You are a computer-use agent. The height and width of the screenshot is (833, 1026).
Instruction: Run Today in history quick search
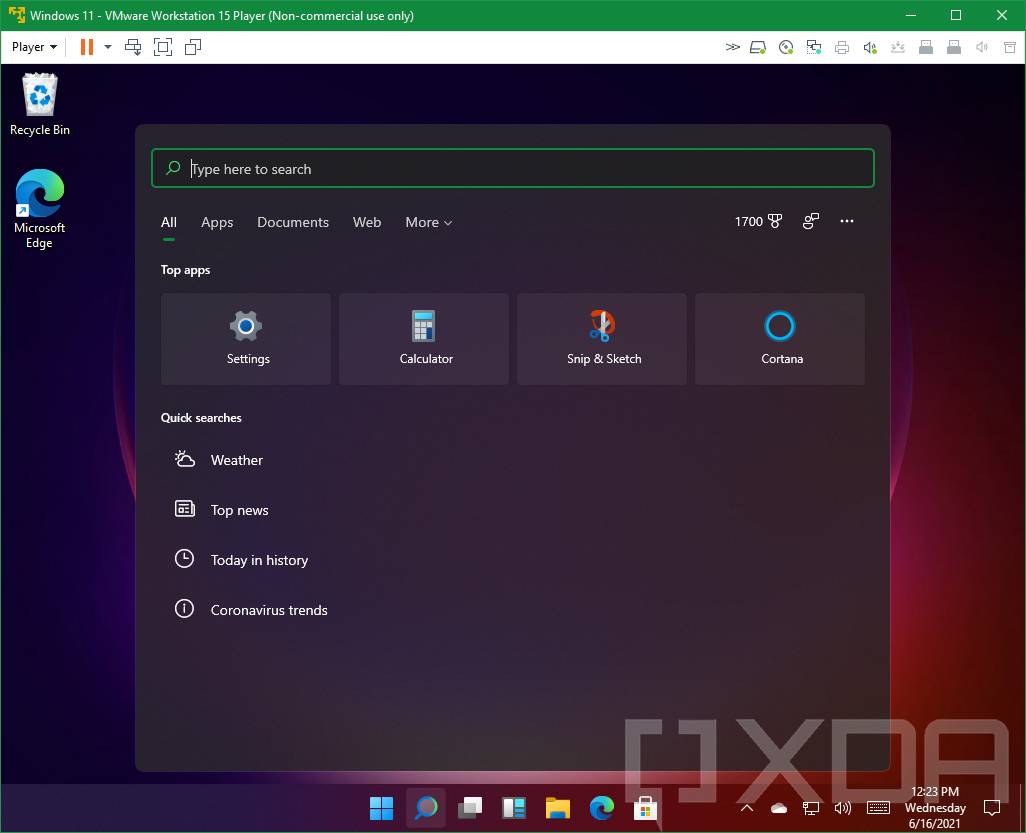click(x=241, y=560)
